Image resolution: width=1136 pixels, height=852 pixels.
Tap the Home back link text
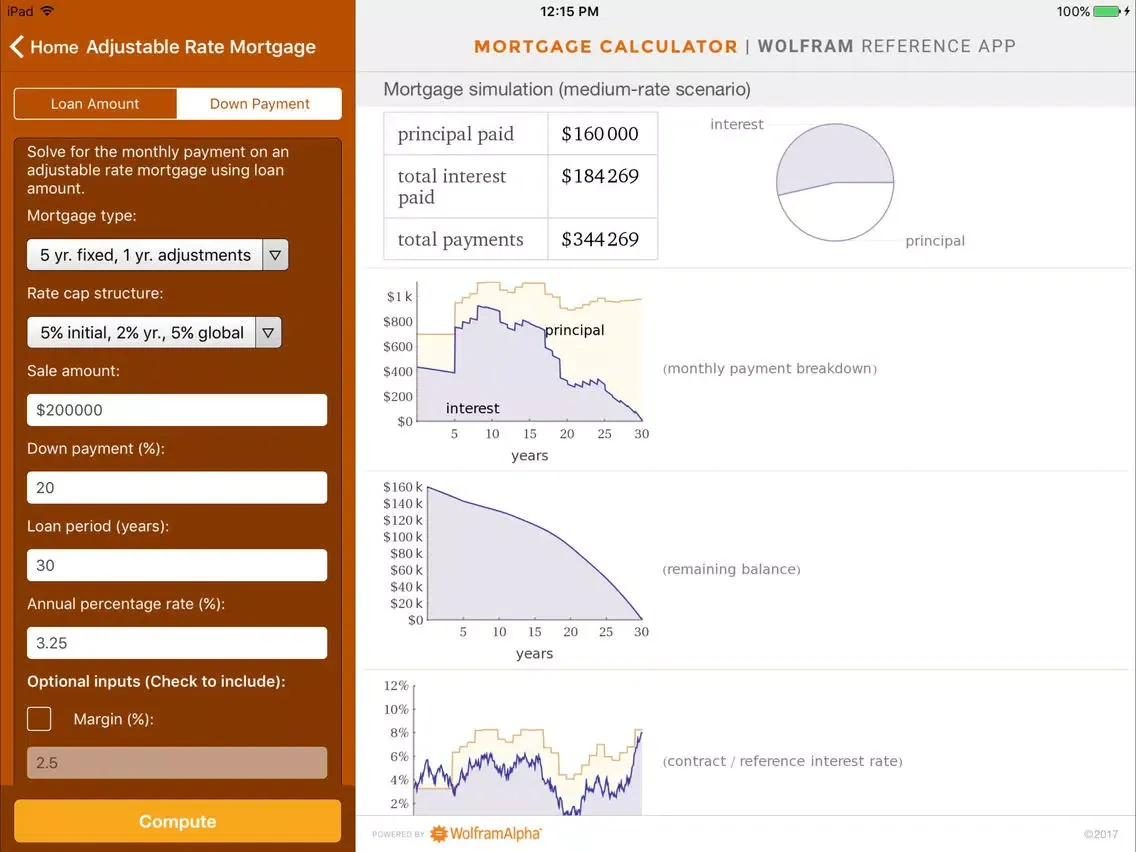54,47
